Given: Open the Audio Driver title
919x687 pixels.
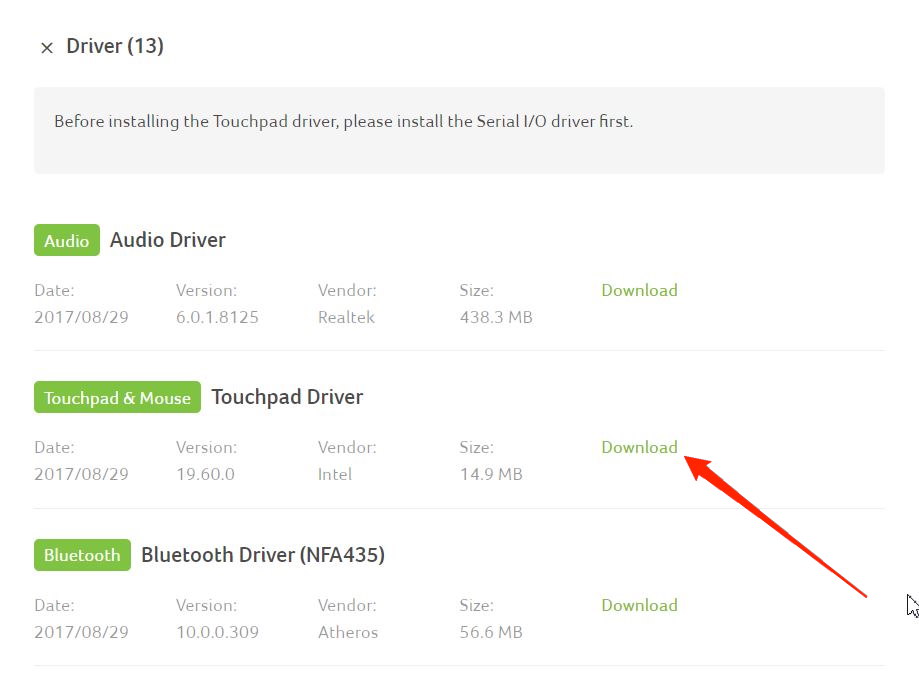Looking at the screenshot, I should point(168,240).
